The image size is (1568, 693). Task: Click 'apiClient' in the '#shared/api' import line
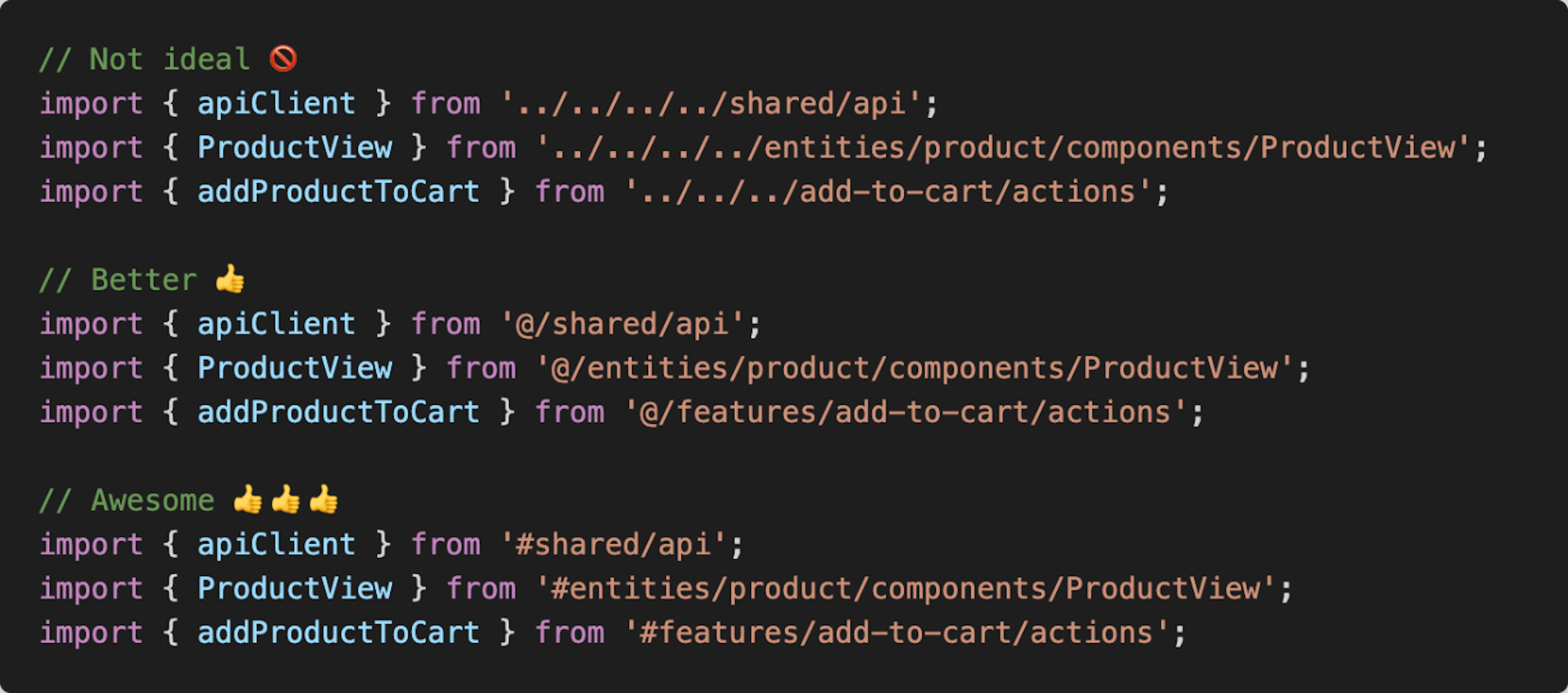click(276, 544)
